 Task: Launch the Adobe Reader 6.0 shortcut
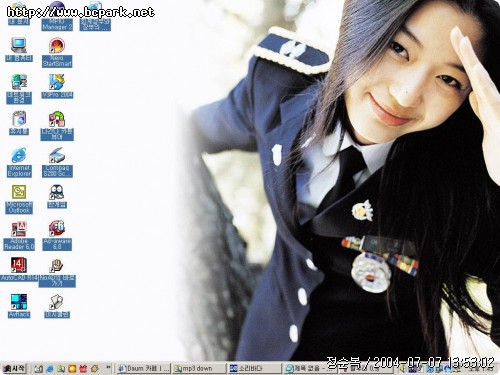coord(19,236)
